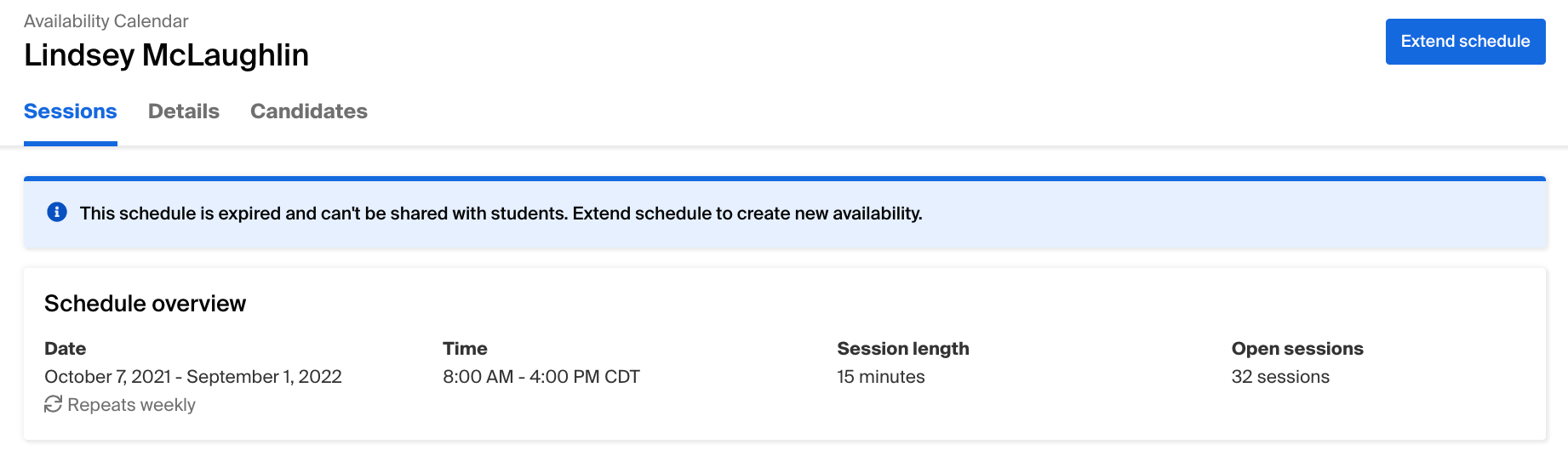Click the Repeats weekly text
1568x456 pixels.
pyautogui.click(x=132, y=405)
